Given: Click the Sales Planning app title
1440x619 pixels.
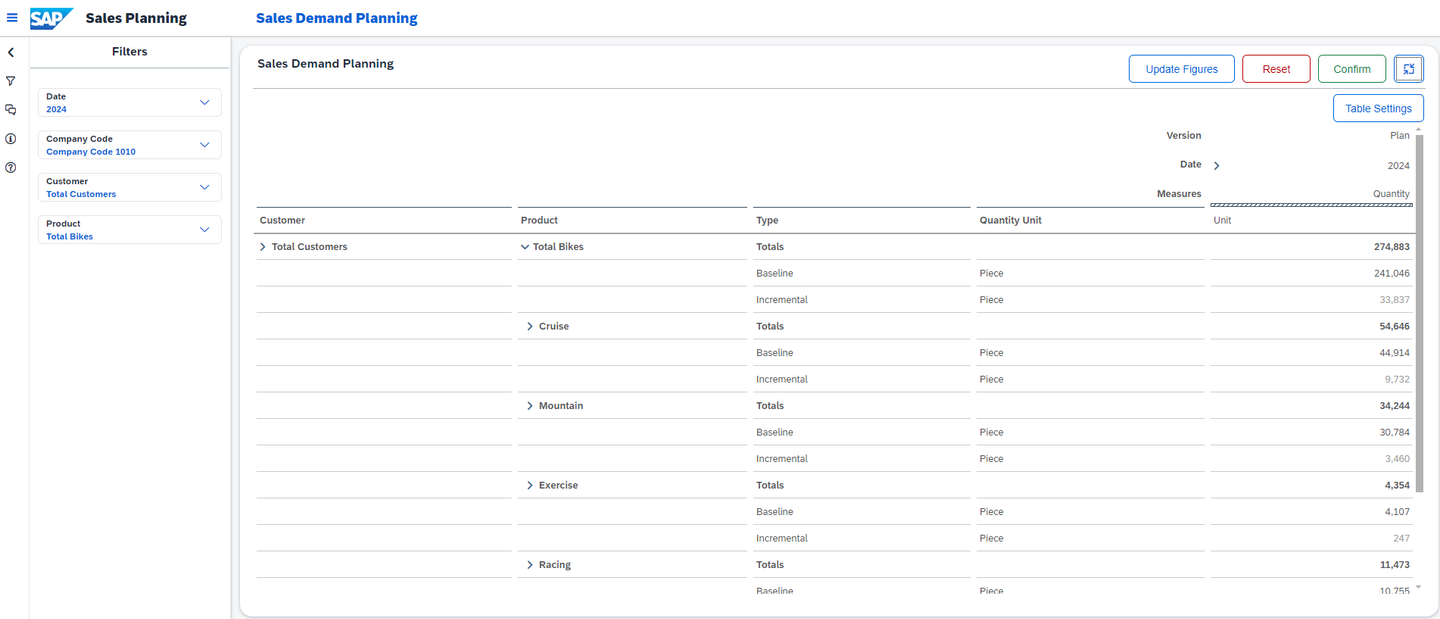Looking at the screenshot, I should point(136,18).
